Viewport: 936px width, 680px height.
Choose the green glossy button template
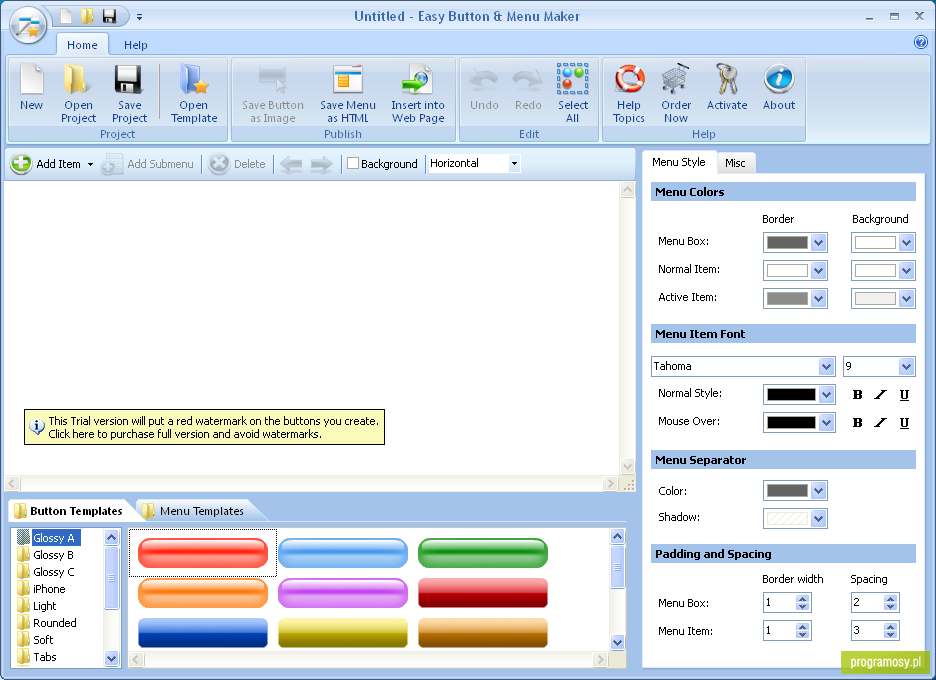[483, 553]
